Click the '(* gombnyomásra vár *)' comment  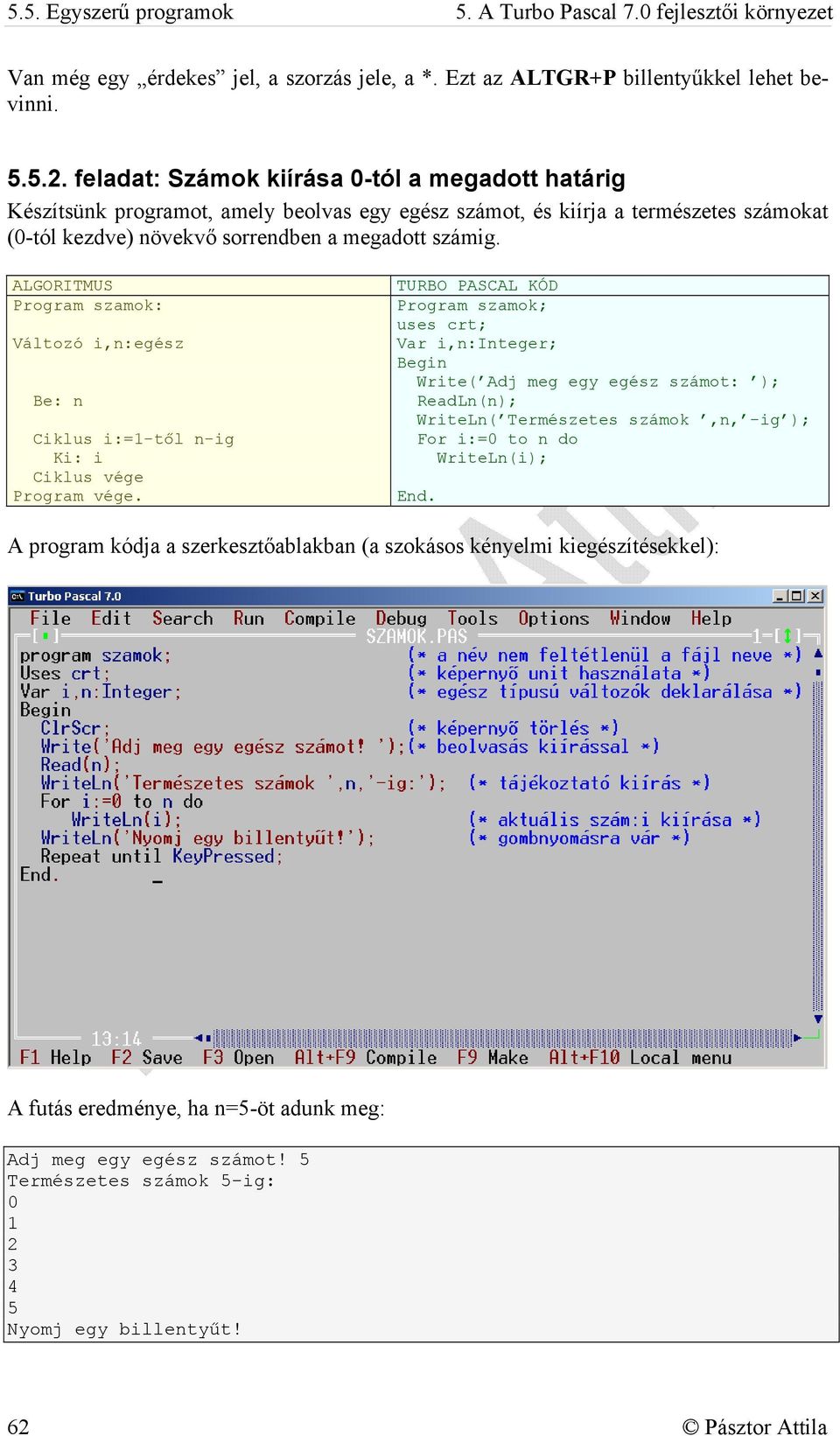click(x=579, y=838)
